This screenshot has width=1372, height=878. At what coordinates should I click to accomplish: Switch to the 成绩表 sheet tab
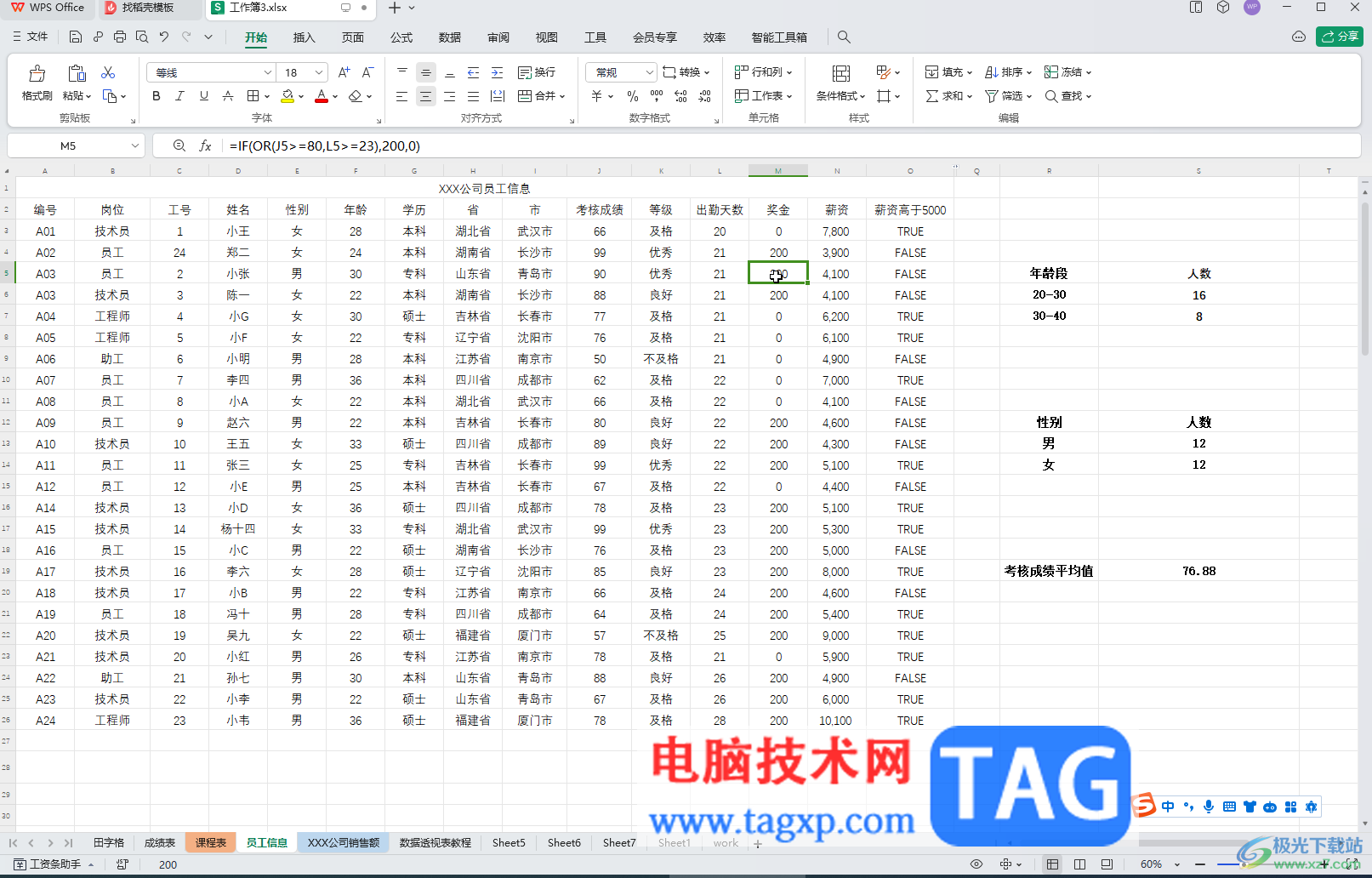[160, 843]
